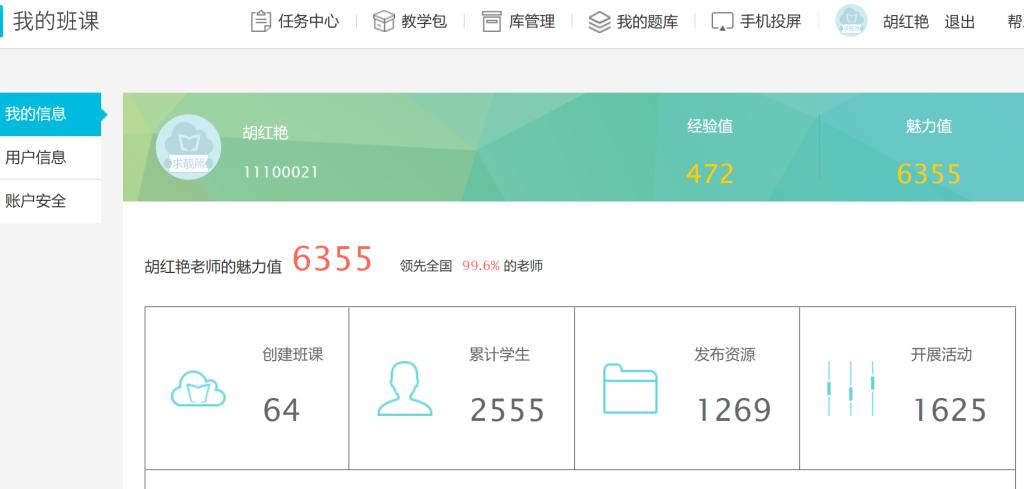Viewport: 1024px width, 489px height.
Task: Click the Library Management archive icon
Action: coord(491,21)
